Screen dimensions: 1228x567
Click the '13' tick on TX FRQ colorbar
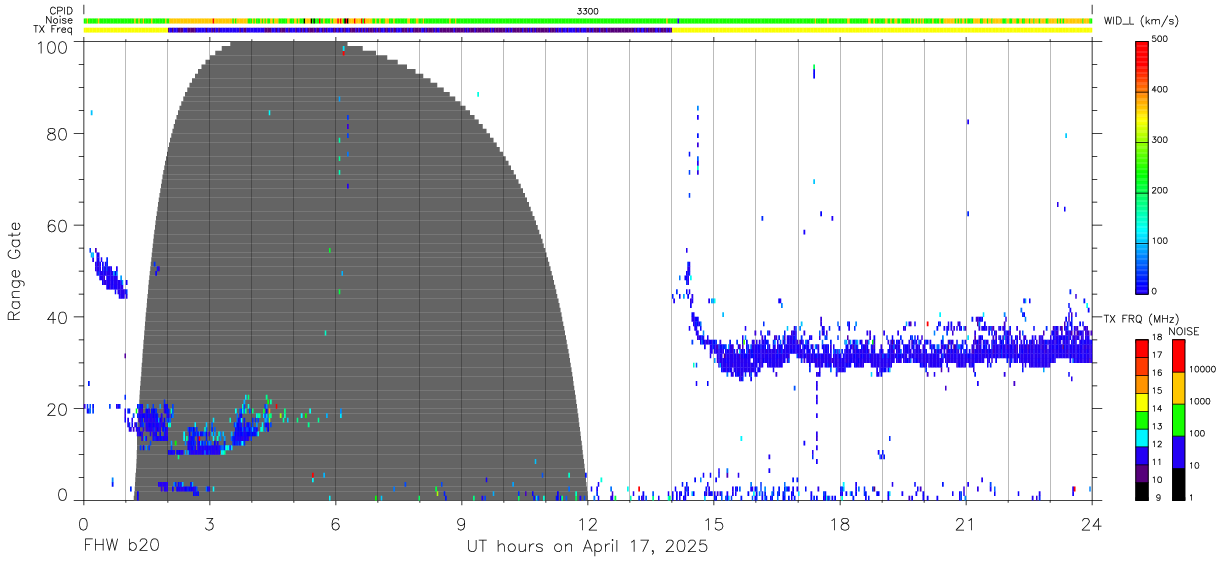click(1158, 428)
